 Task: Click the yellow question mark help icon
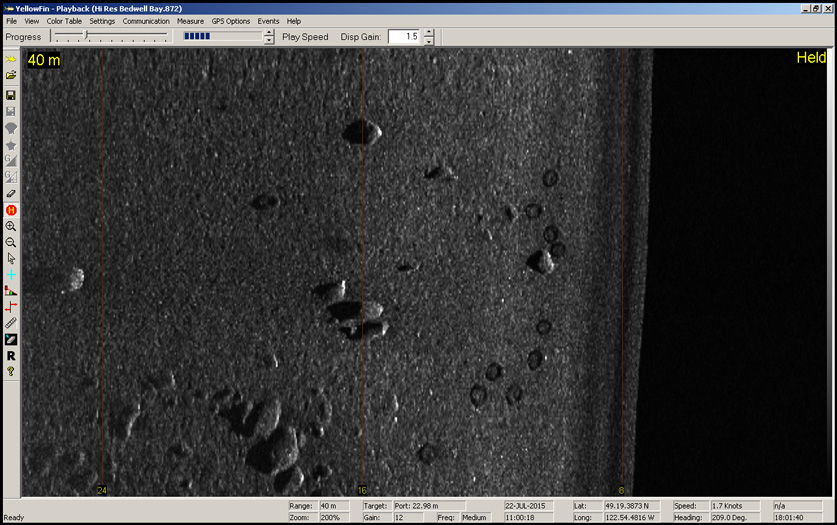(x=11, y=371)
